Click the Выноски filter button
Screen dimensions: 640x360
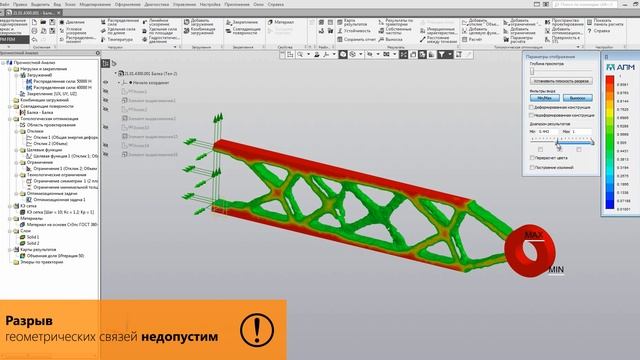click(577, 98)
